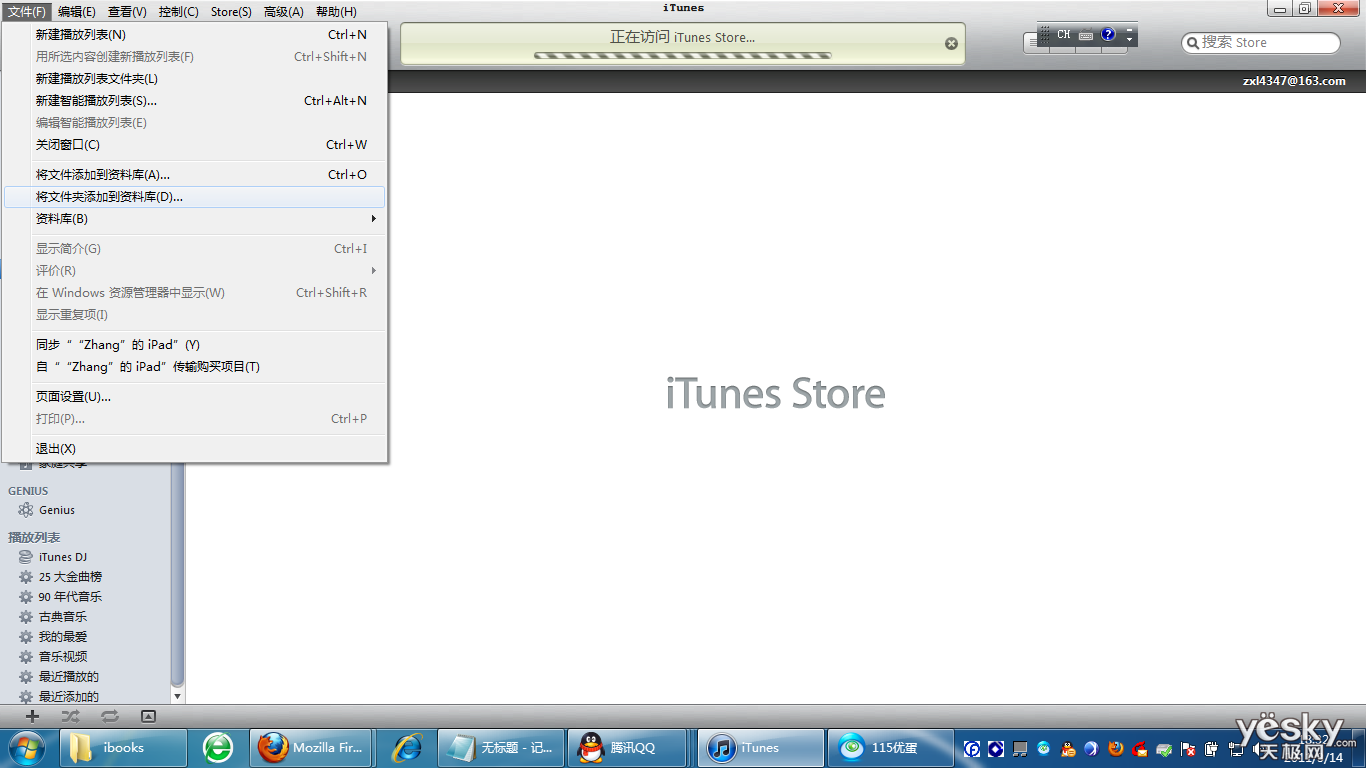The image size is (1366, 768).
Task: Choose 页面设置(U)... from the menu
Action: coord(195,397)
